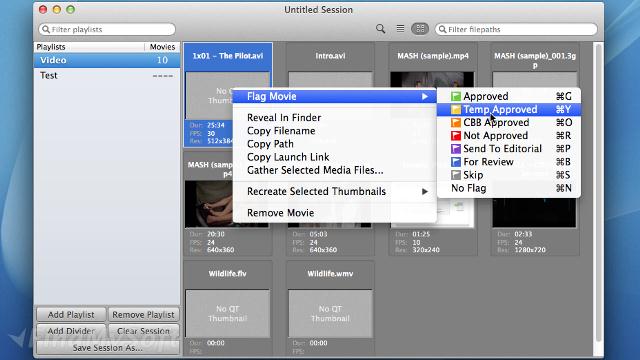This screenshot has width=640, height=360.
Task: Click the blue For Review flag icon
Action: [456, 162]
